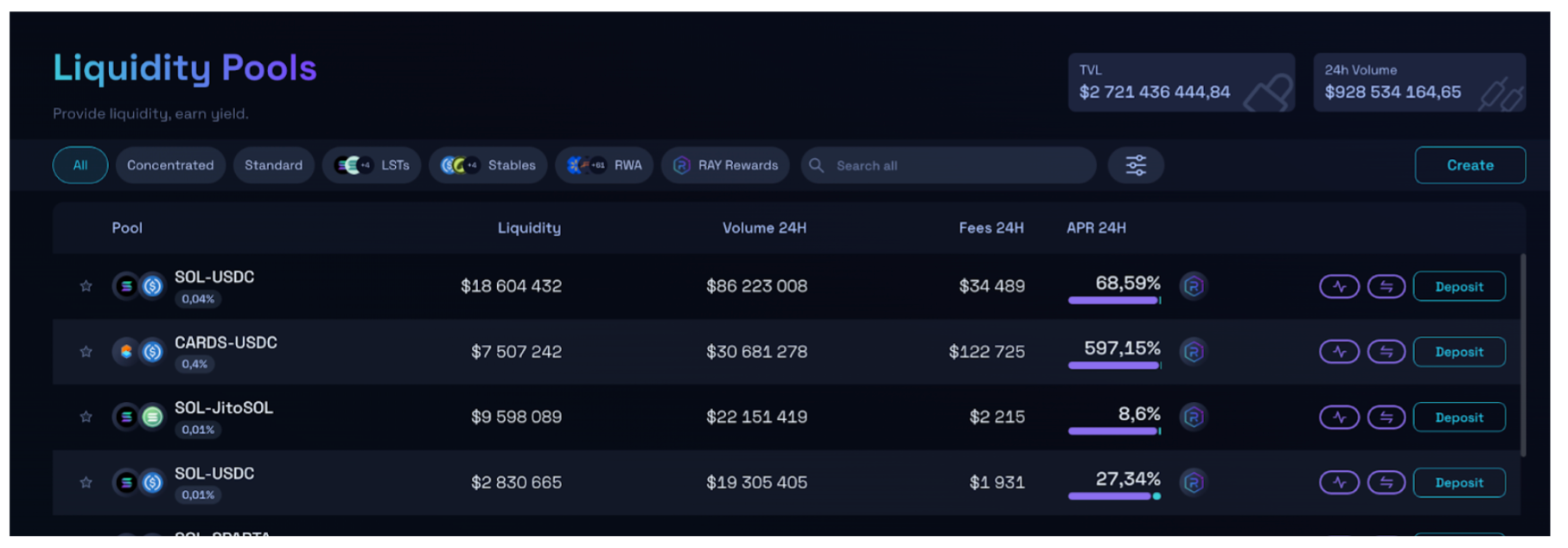Click RAY reward icon in SOL-USDC 68,59% row

coord(1193,286)
